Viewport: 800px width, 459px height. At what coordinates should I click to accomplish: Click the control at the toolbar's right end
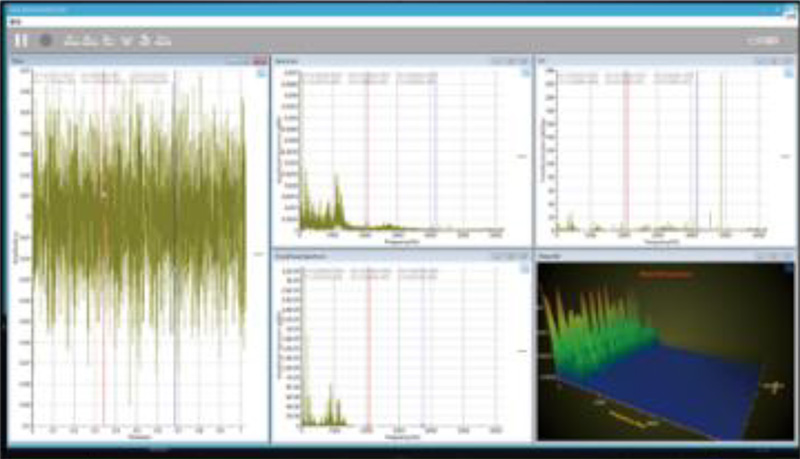pos(764,40)
